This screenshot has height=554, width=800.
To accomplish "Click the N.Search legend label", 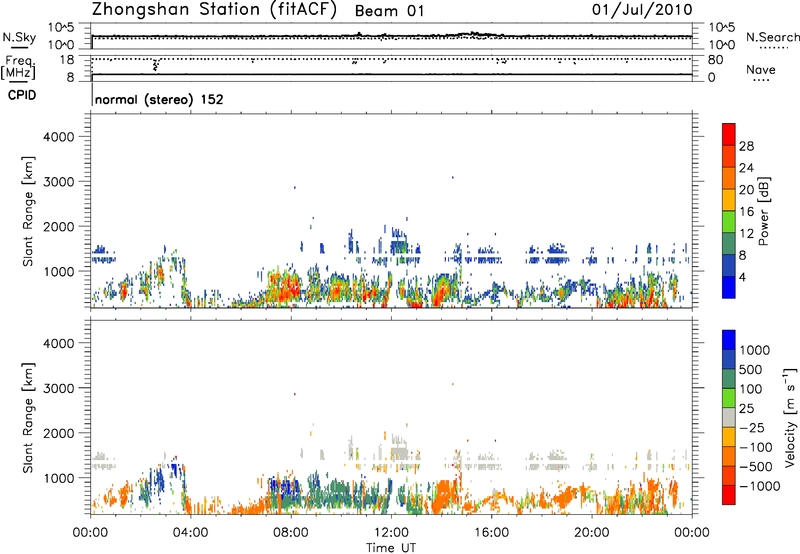I will [x=773, y=37].
